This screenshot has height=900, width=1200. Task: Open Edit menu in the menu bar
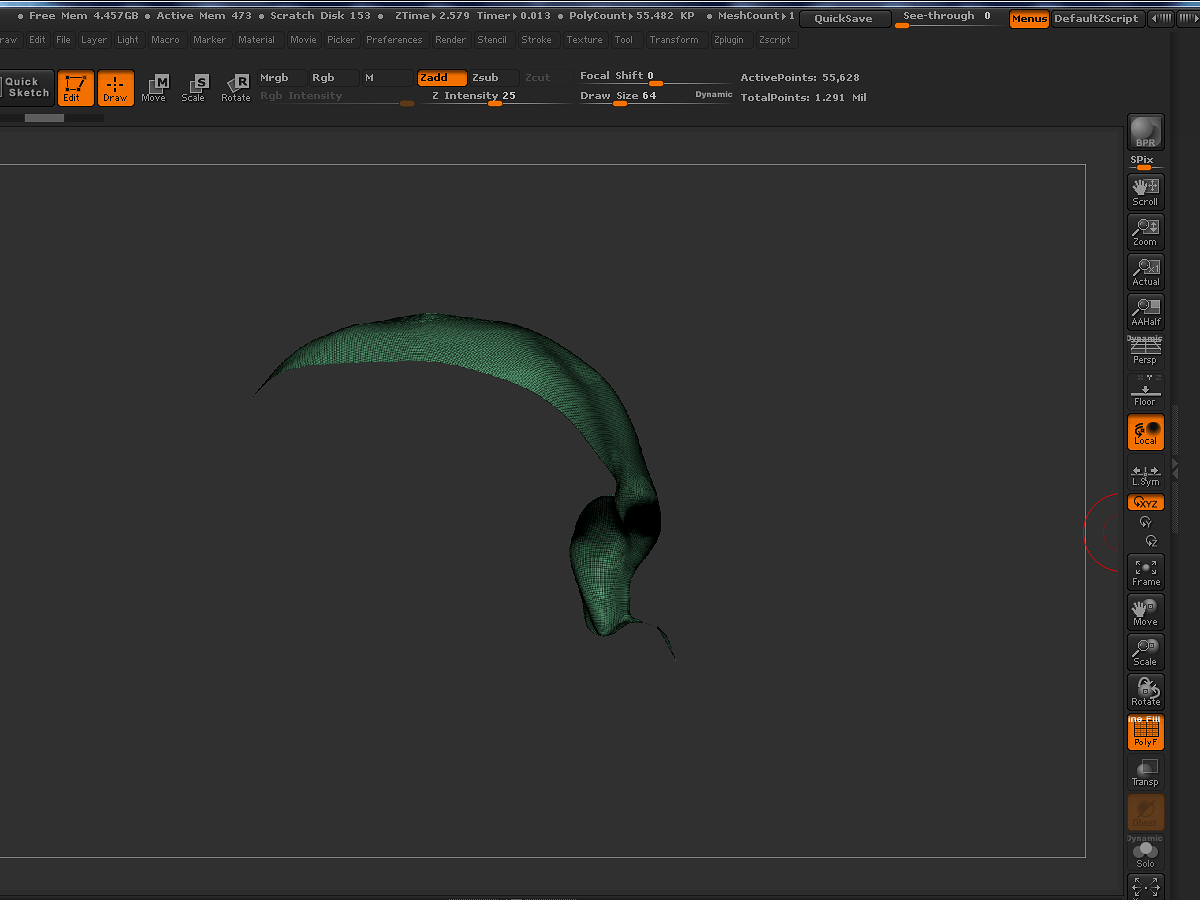pos(37,40)
